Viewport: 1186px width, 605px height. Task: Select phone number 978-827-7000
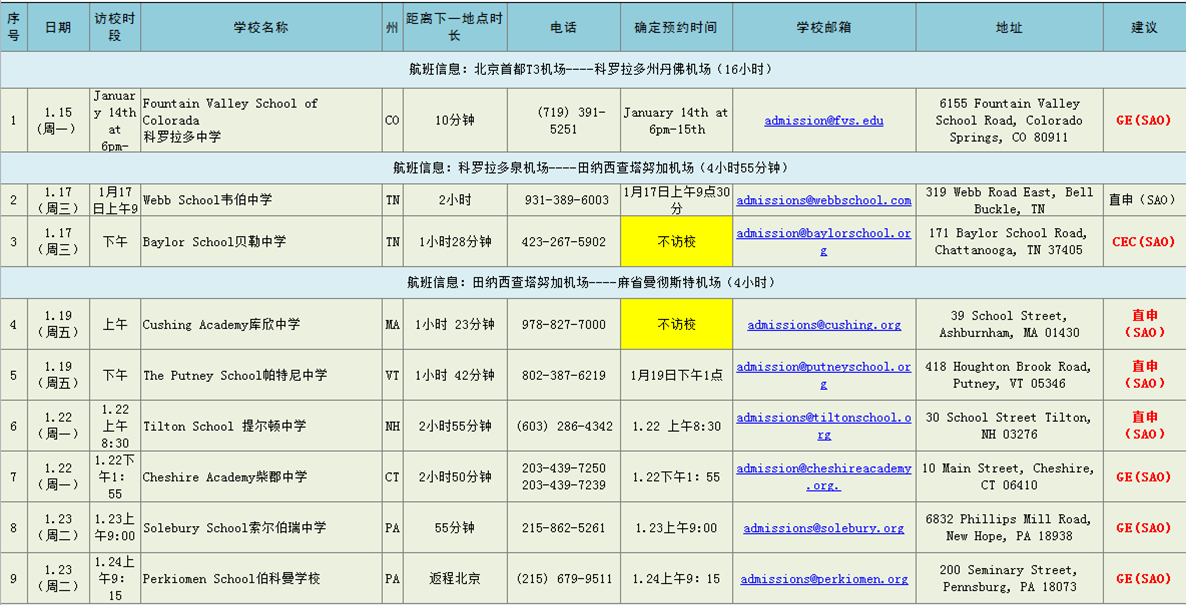click(x=564, y=324)
